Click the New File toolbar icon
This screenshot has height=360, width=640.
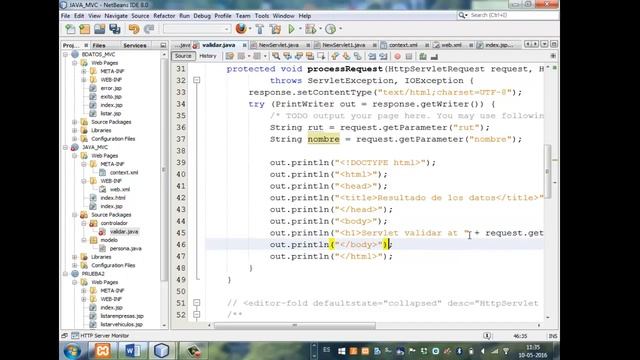70,29
